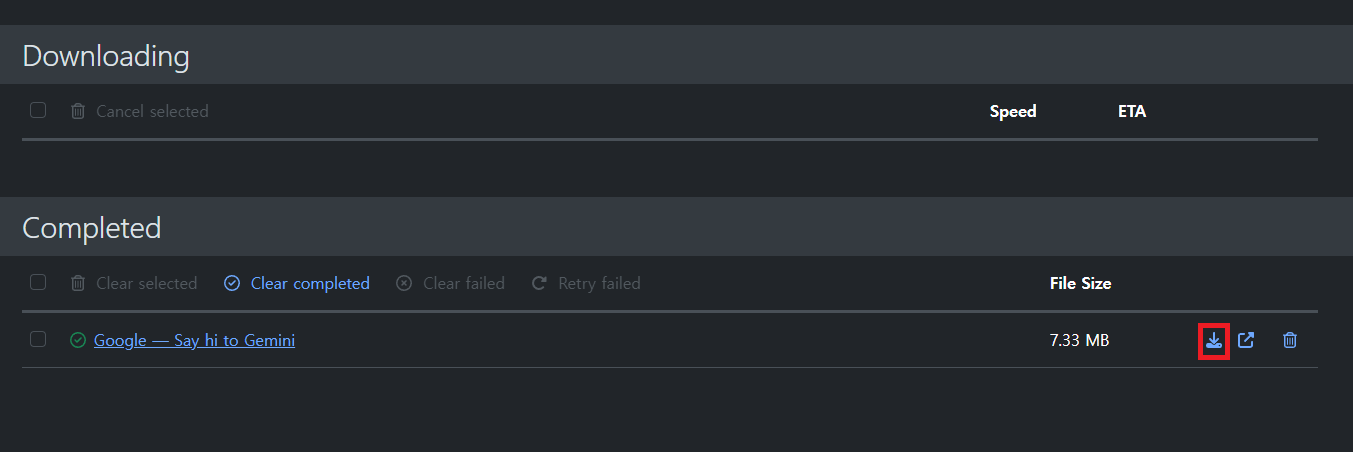
Task: Delete the Say hi to Gemini entry
Action: coord(1290,341)
